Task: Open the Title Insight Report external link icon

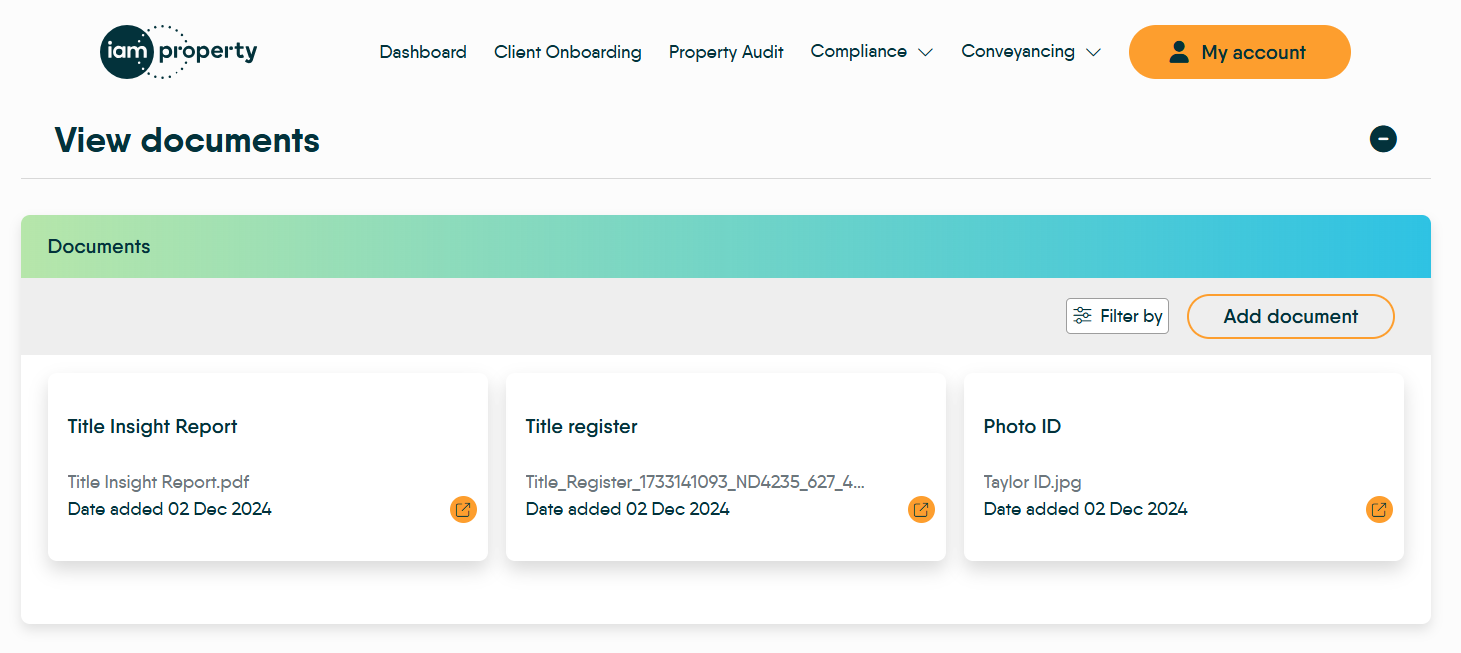Action: tap(463, 510)
